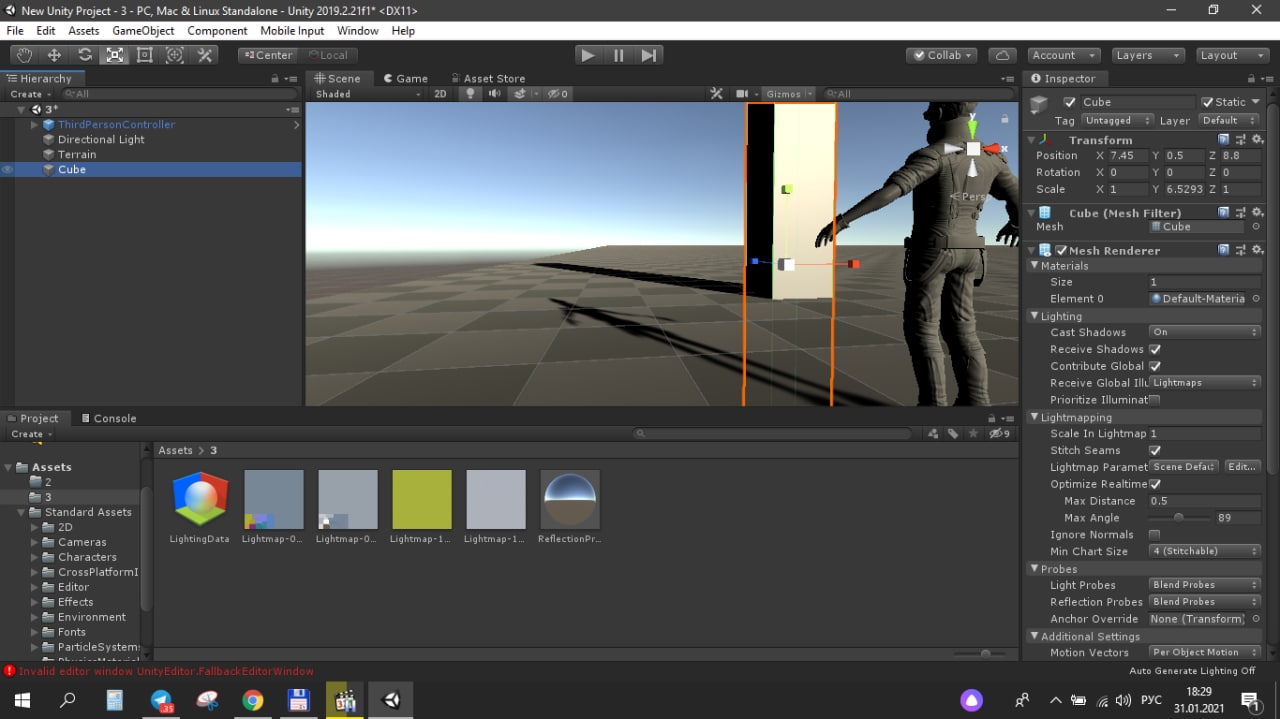1280x719 pixels.
Task: Select the Scale tool
Action: point(115,55)
